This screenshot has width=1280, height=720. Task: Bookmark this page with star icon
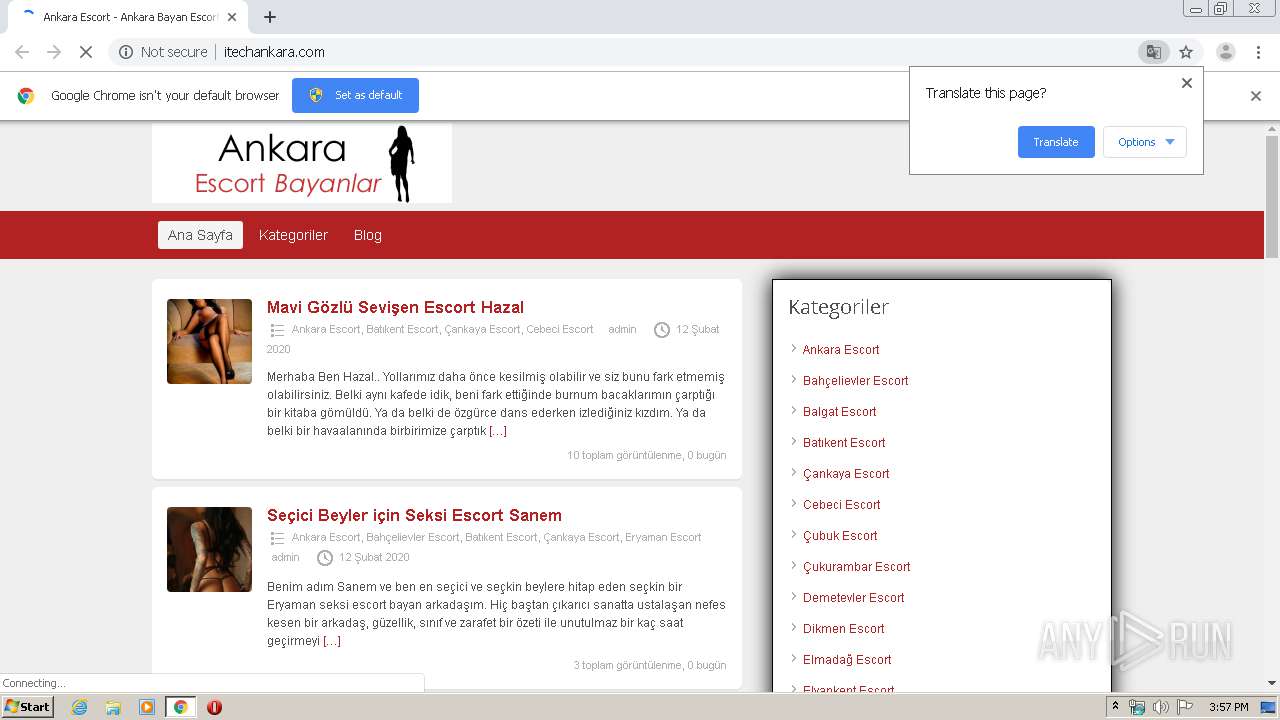(x=1186, y=52)
